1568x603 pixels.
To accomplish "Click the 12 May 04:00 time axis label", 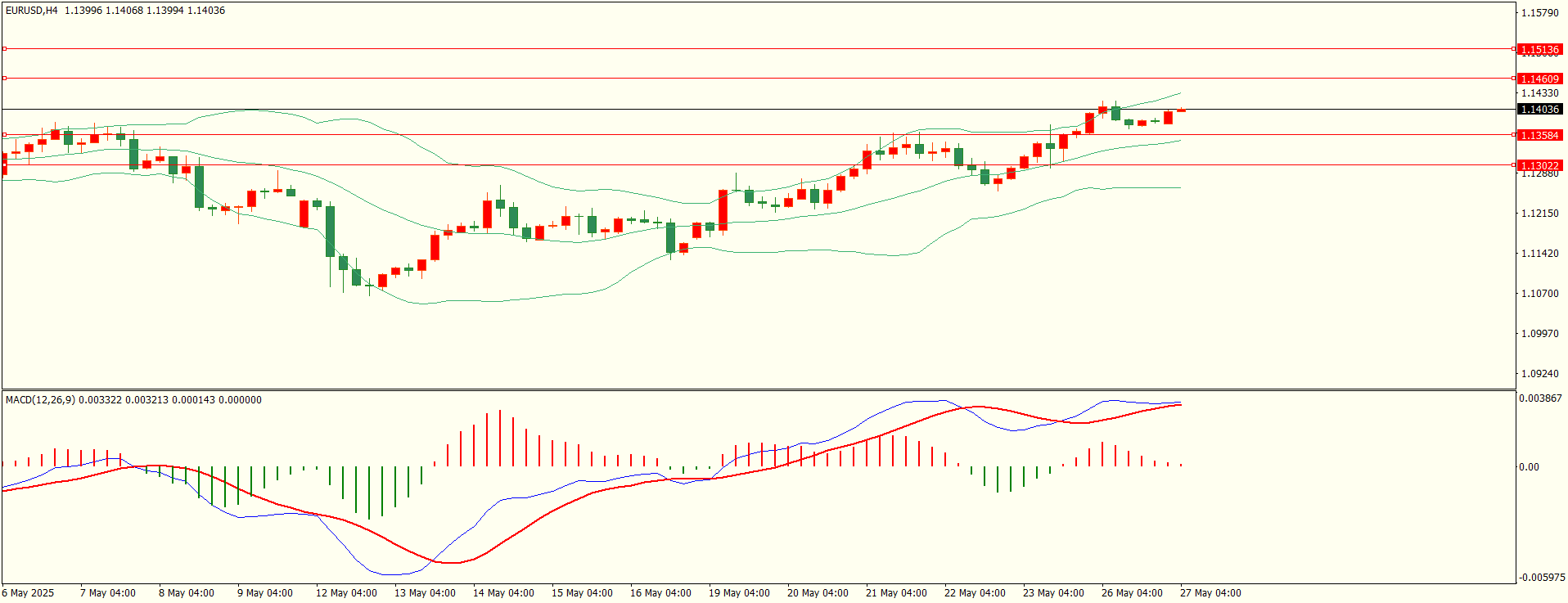I will tap(346, 593).
